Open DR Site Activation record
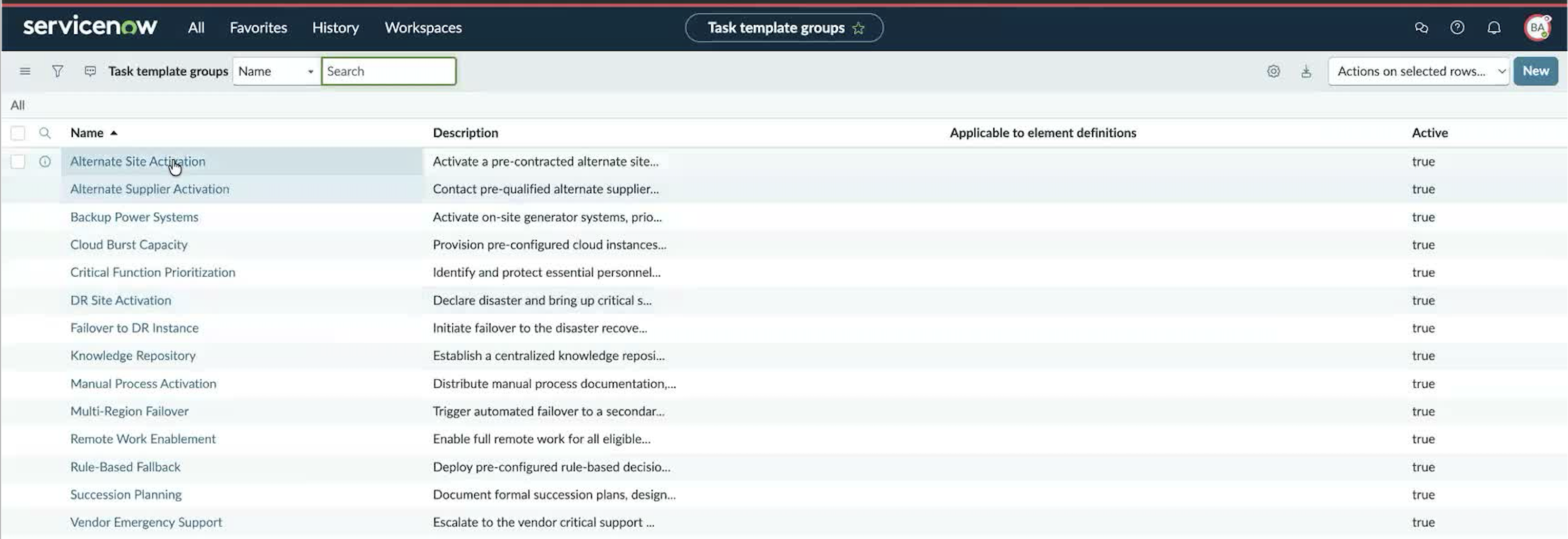 click(120, 301)
